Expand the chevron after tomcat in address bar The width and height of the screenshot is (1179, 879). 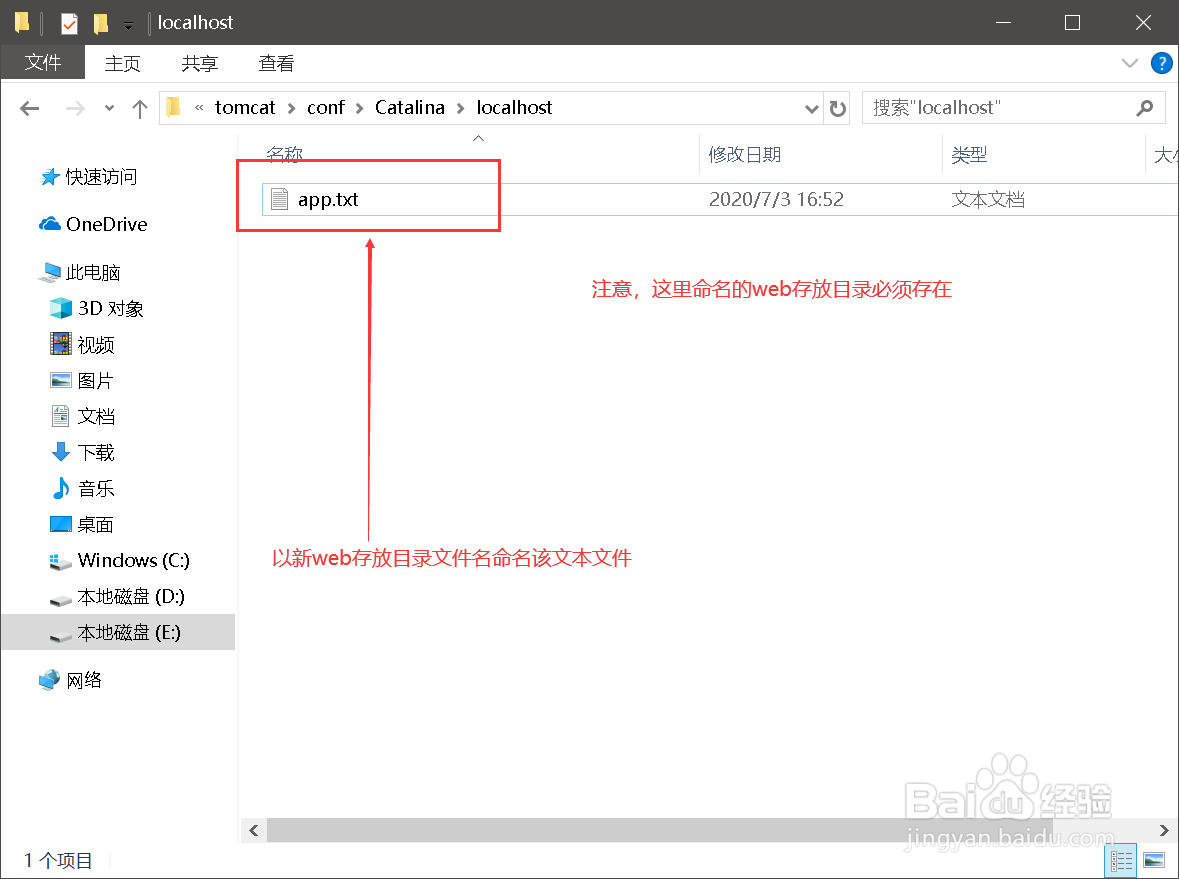point(291,108)
